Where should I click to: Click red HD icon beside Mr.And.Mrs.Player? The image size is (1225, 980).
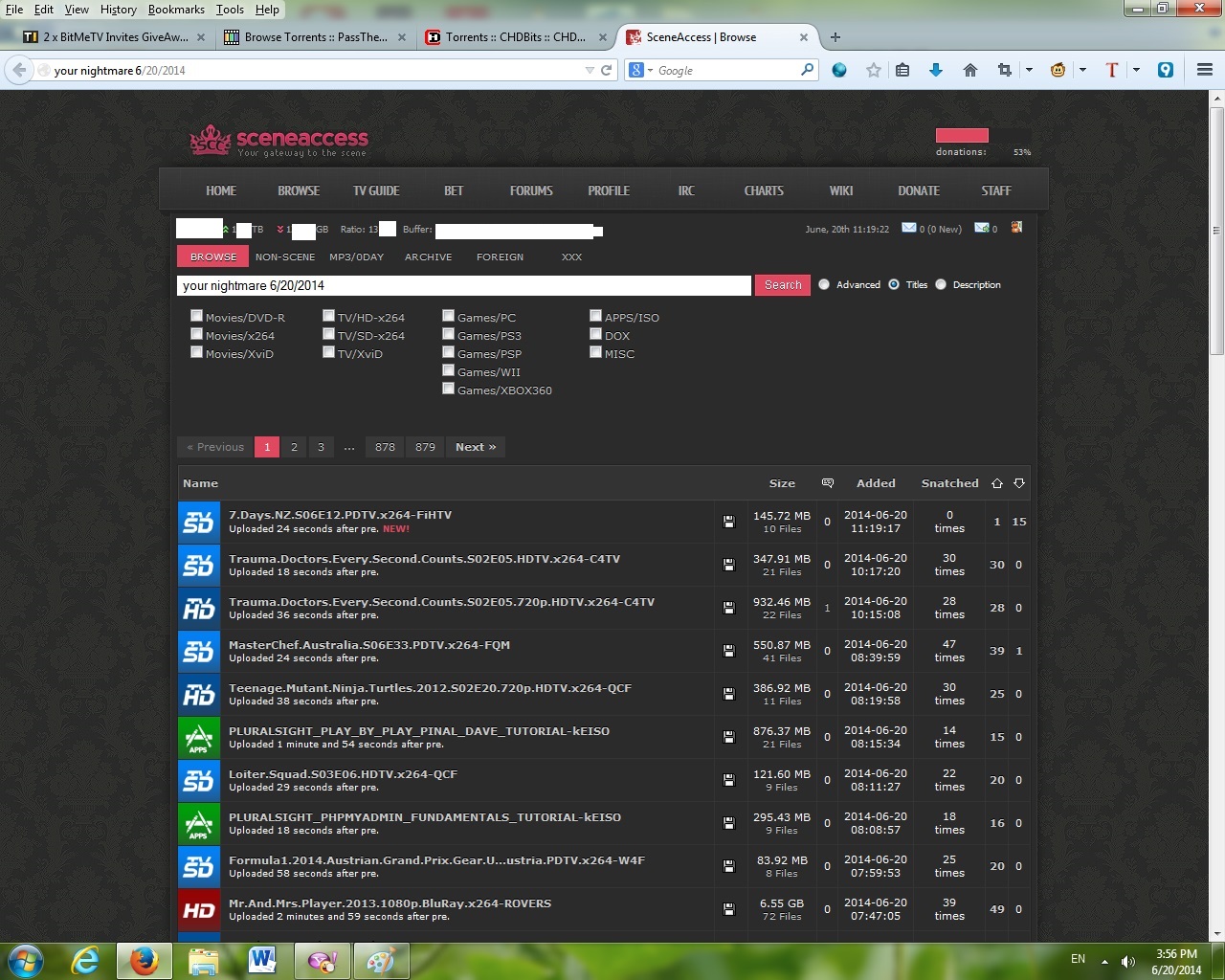199,909
